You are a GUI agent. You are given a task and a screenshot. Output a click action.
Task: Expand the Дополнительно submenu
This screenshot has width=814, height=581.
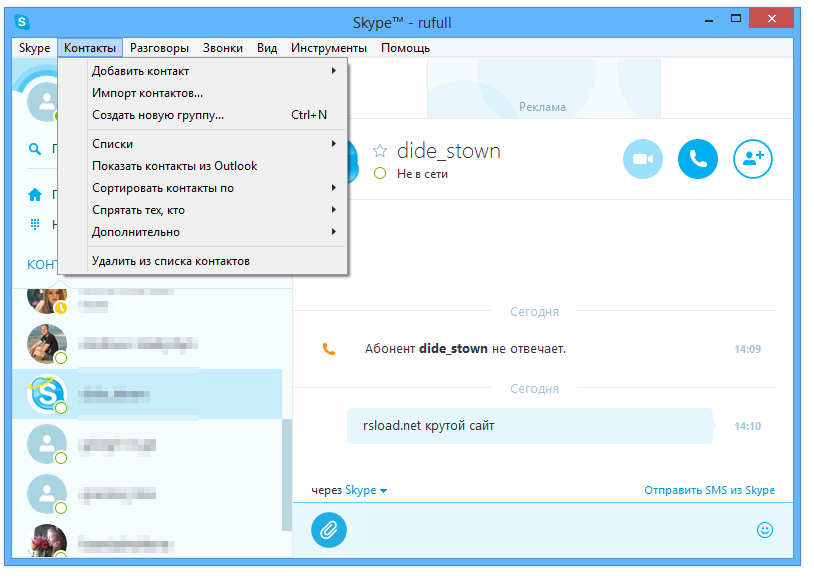pyautogui.click(x=202, y=232)
